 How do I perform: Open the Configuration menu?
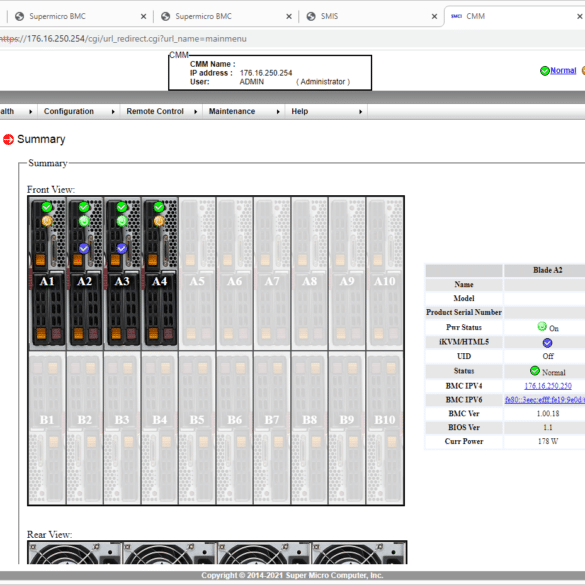[69, 111]
